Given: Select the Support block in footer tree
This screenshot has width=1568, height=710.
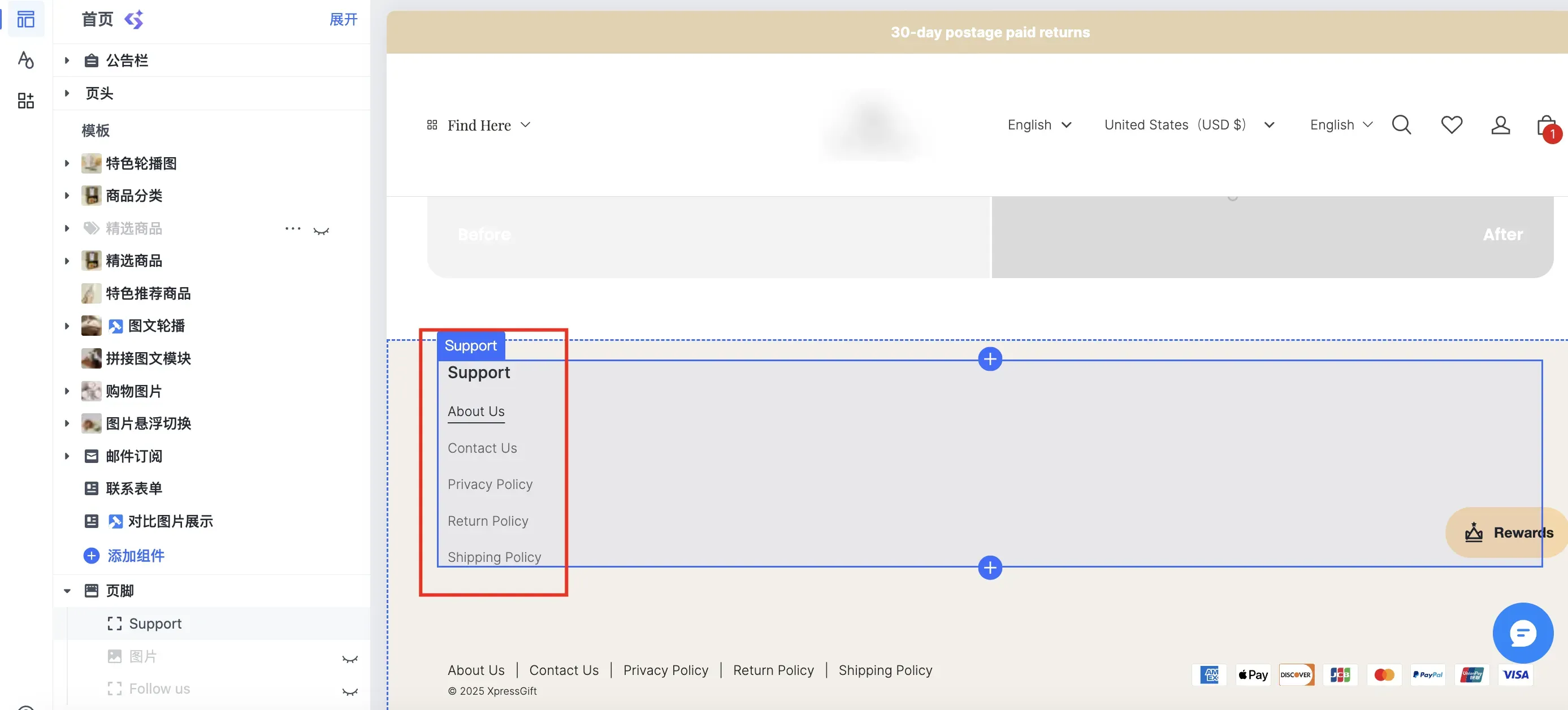Looking at the screenshot, I should pyautogui.click(x=155, y=623).
